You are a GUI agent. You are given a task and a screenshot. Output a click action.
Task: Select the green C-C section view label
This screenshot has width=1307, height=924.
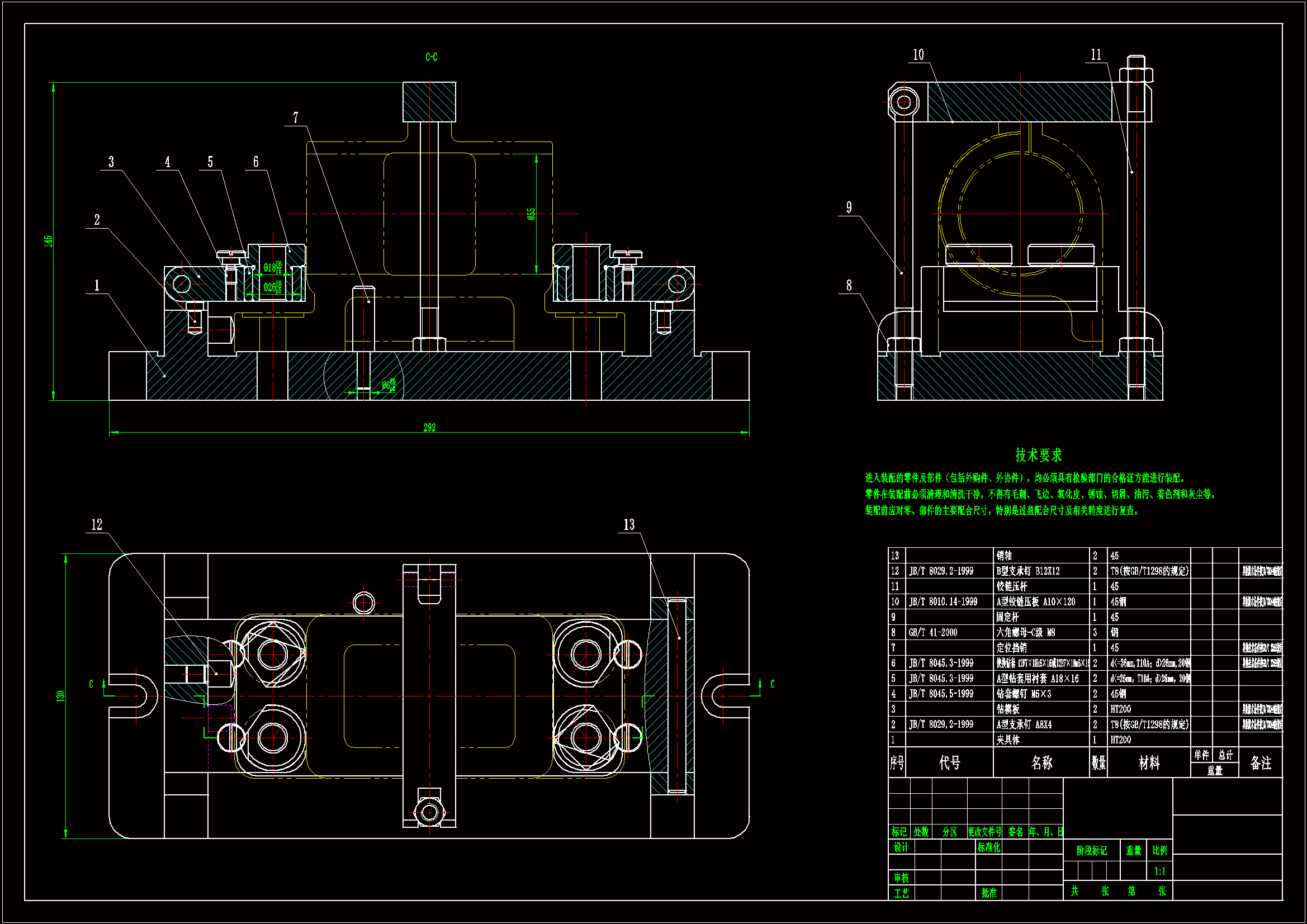pyautogui.click(x=432, y=57)
